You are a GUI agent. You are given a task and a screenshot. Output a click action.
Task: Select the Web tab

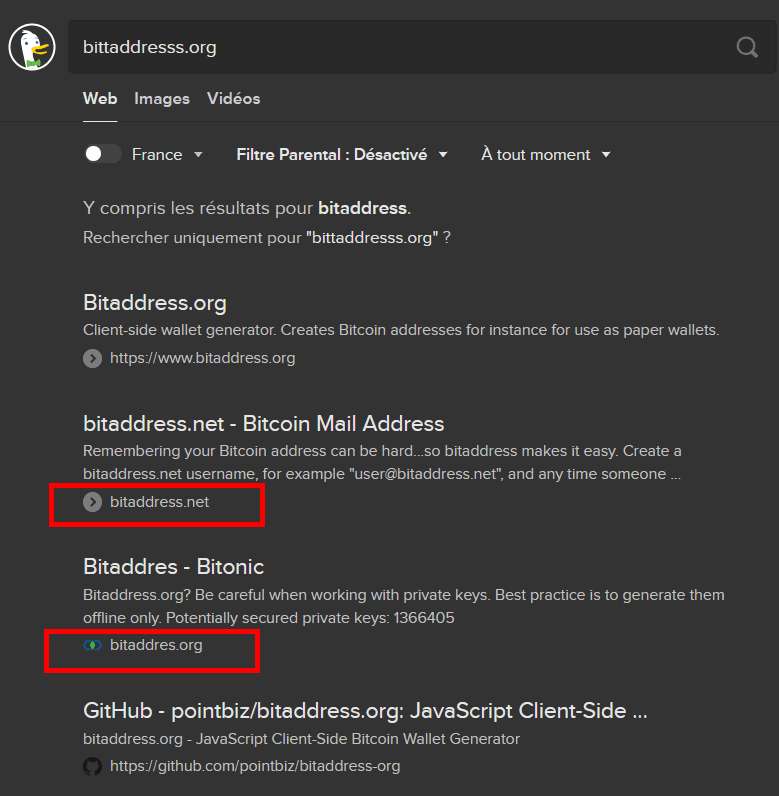[100, 98]
